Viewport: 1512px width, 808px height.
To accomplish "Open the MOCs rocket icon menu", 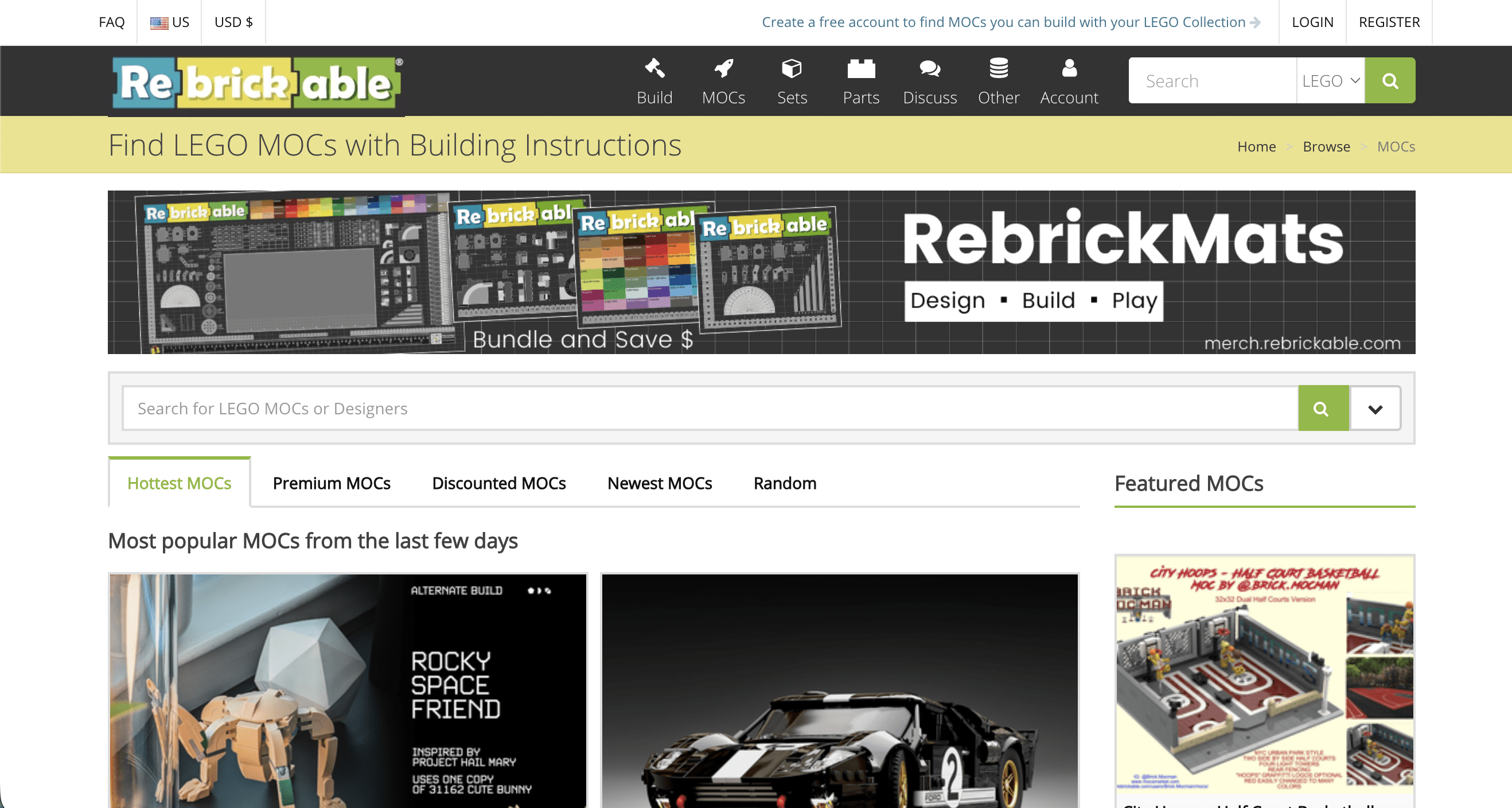I will pyautogui.click(x=723, y=69).
